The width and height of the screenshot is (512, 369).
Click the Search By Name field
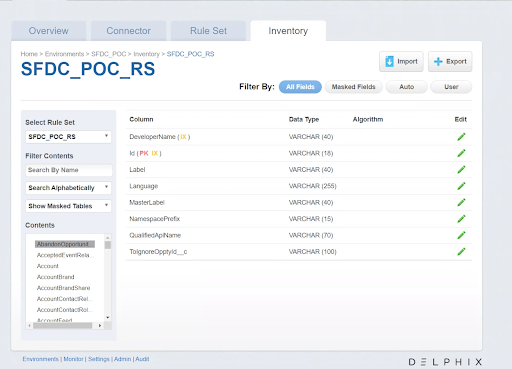69,170
